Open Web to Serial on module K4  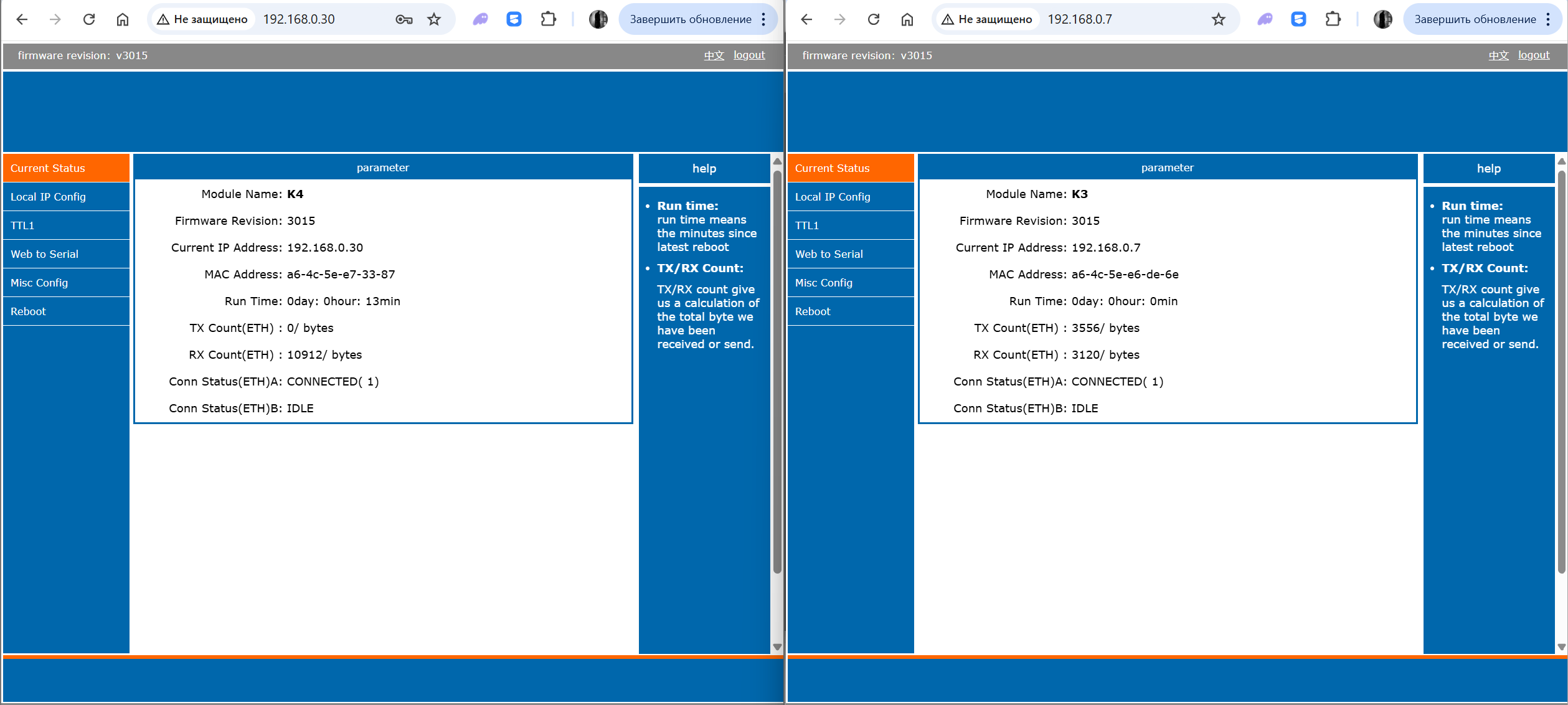(x=44, y=254)
